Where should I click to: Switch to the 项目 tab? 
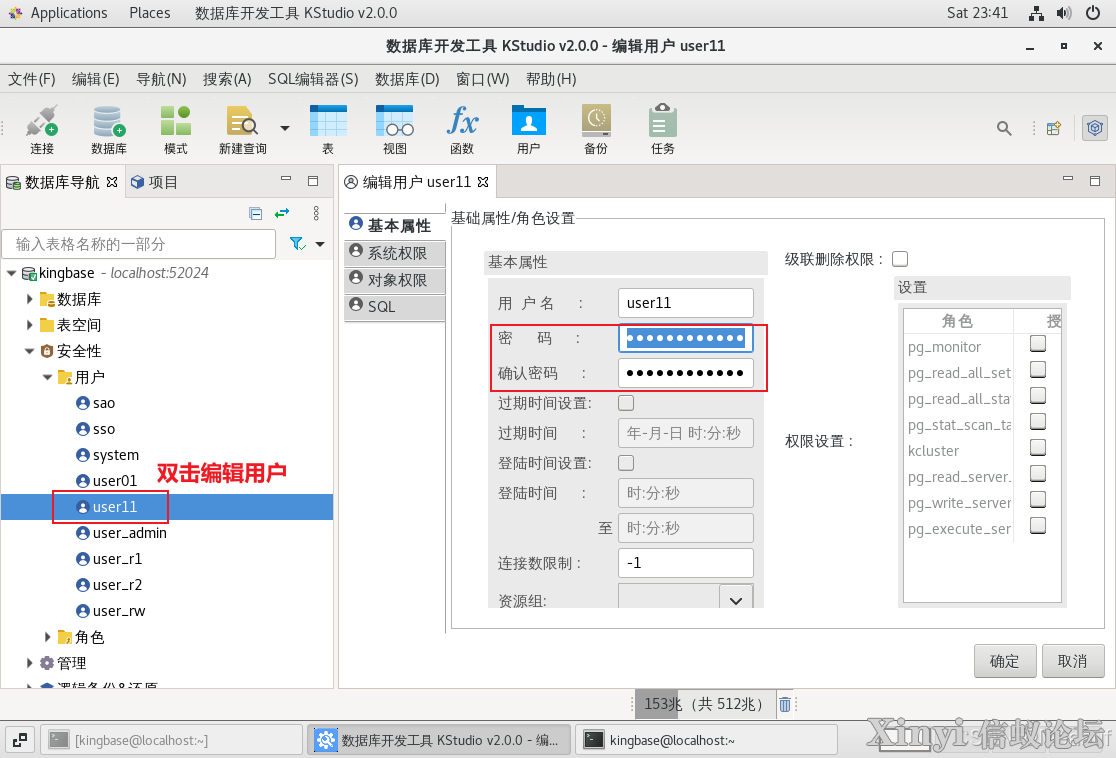click(154, 182)
